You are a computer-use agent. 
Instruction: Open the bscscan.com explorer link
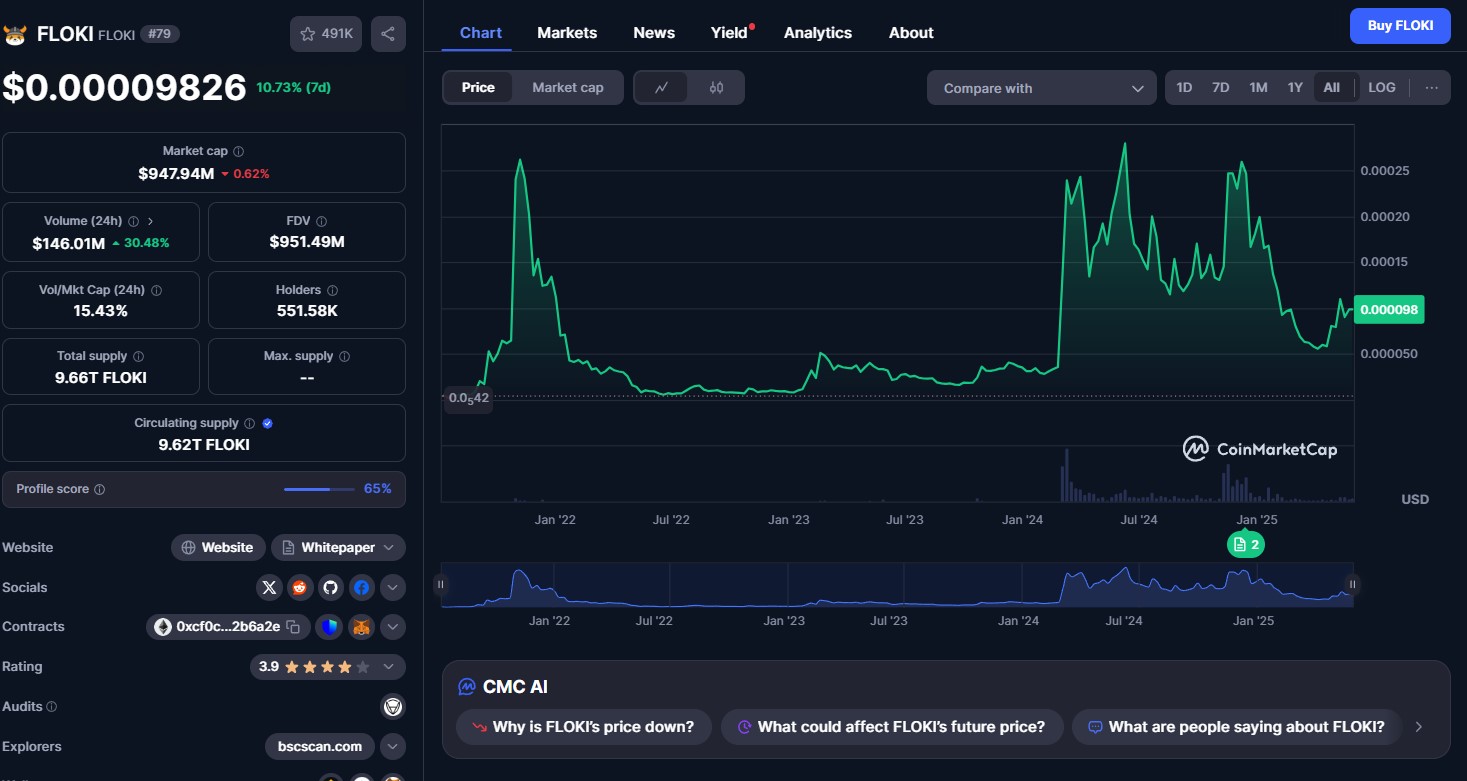[320, 747]
